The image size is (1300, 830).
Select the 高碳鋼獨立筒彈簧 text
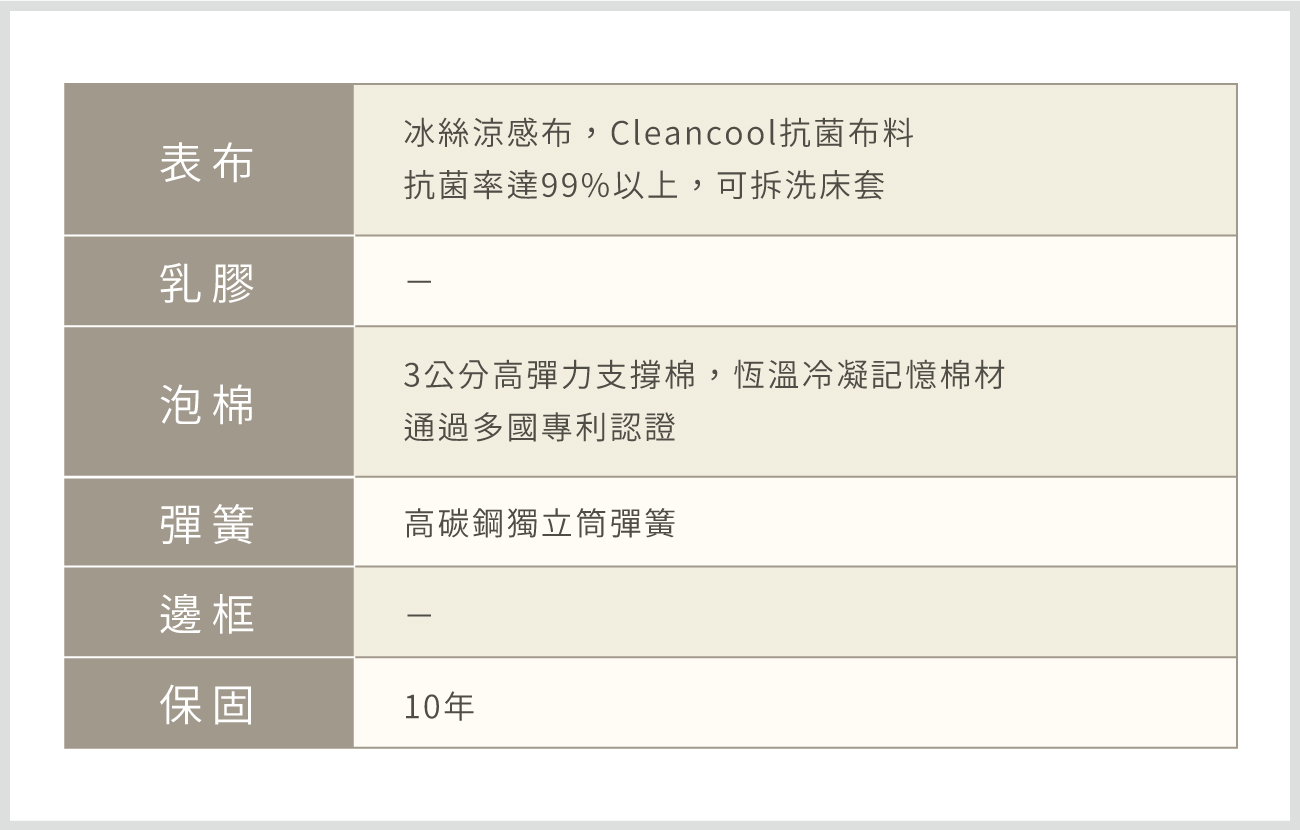540,523
